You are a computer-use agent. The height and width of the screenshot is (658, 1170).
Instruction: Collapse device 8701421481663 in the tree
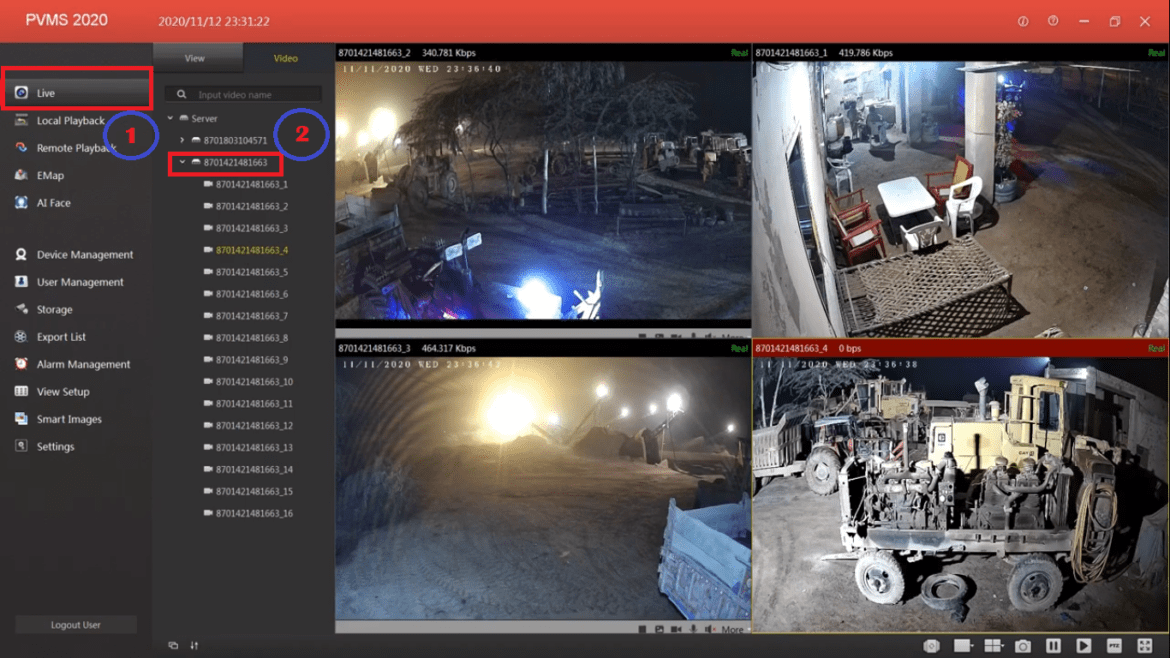pyautogui.click(x=181, y=161)
